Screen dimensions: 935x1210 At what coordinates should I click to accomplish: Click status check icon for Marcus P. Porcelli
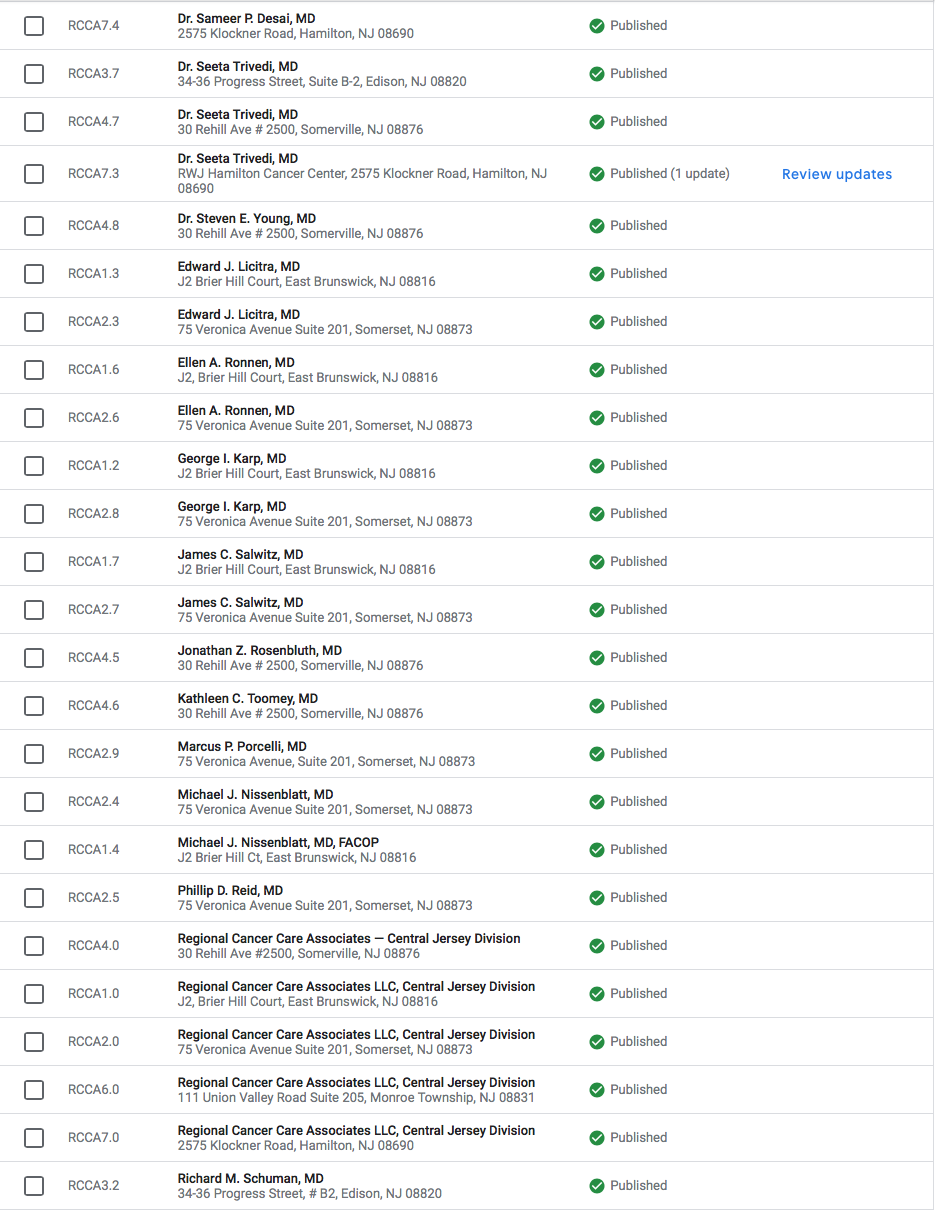597,754
